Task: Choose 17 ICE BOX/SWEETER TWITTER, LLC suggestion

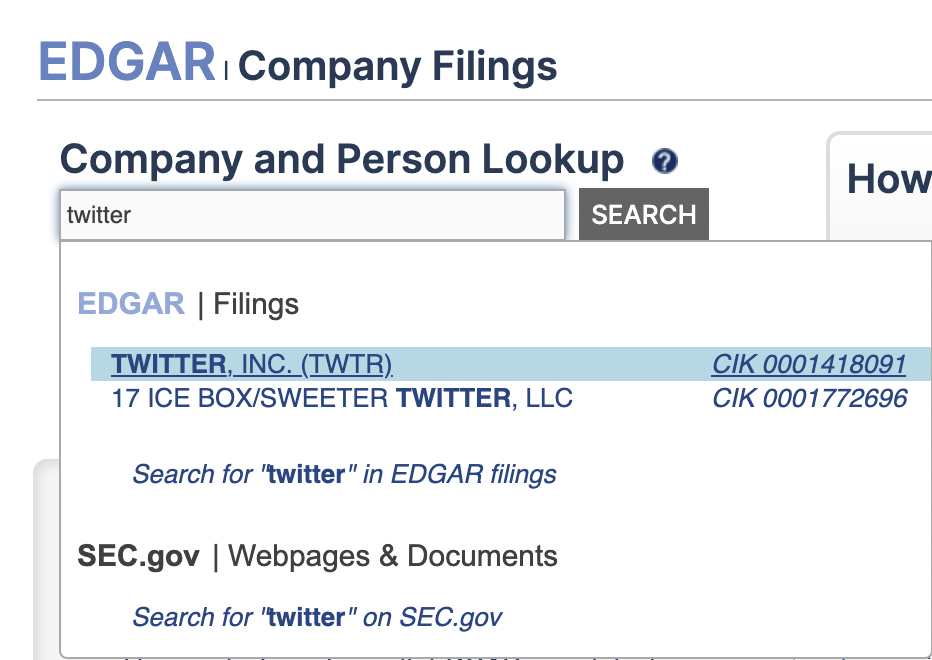Action: [342, 398]
